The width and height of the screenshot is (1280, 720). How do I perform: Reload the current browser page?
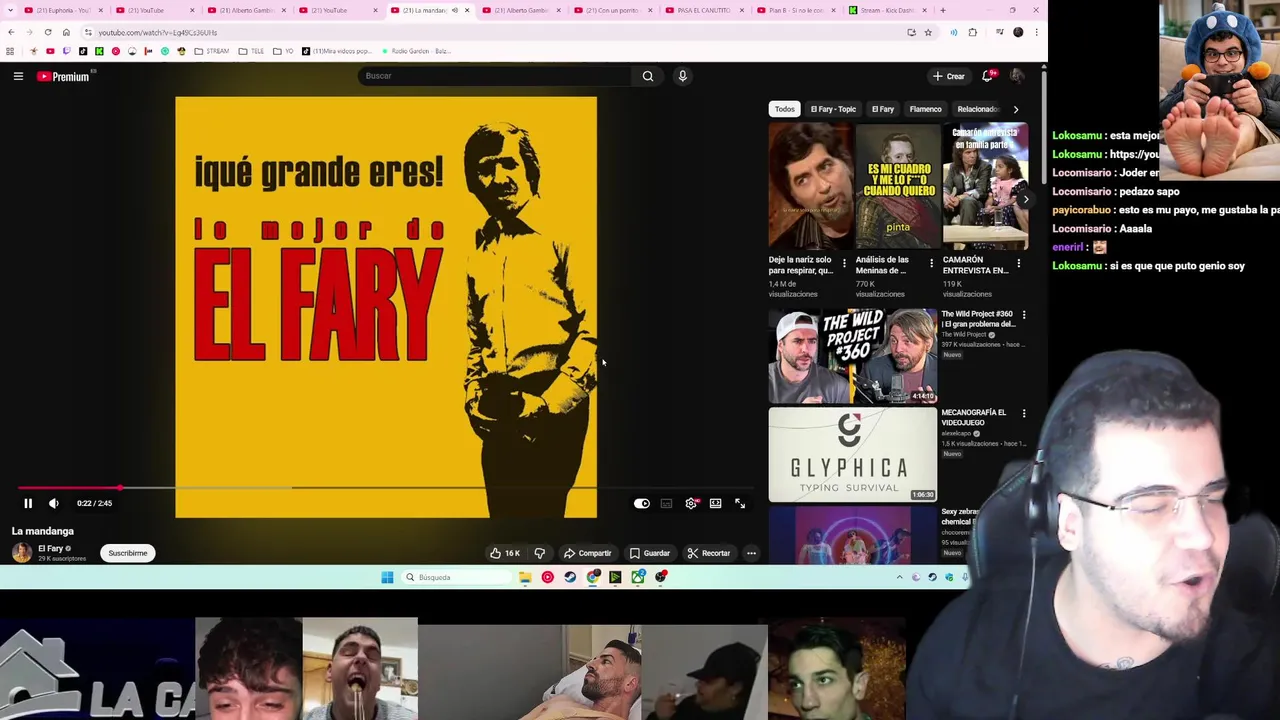coord(48,32)
